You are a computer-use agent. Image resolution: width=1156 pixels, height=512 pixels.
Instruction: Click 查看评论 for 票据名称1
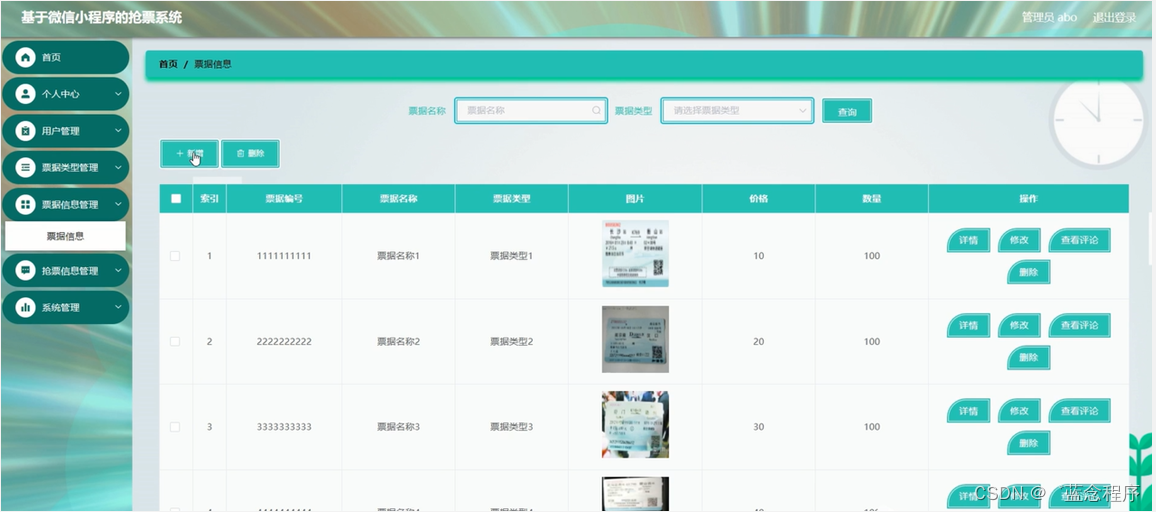click(1079, 240)
